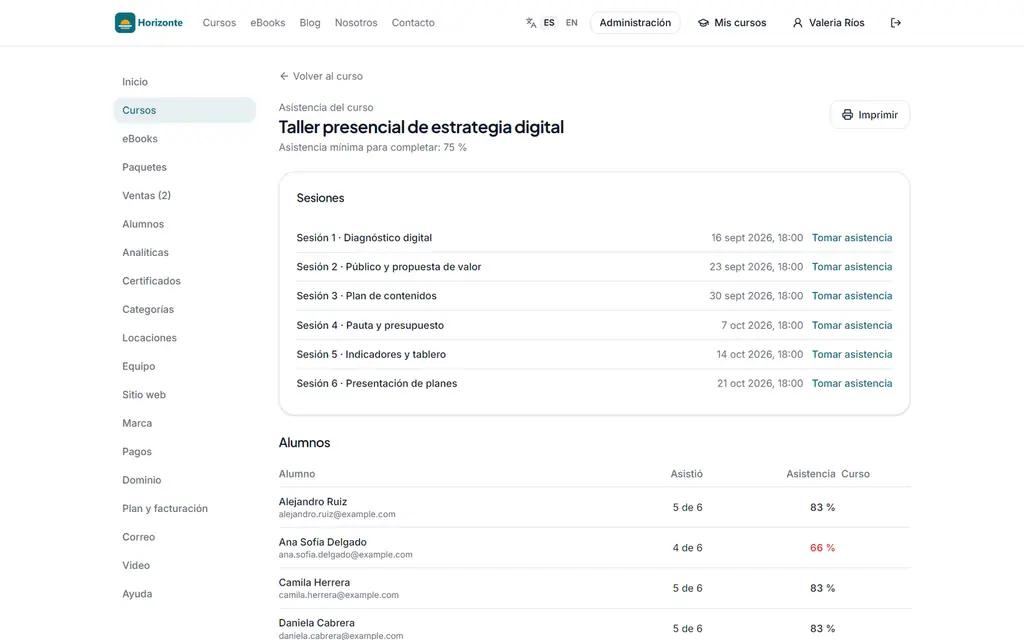Tomar asistencia for Sesión 1 Diagnóstico digital
Viewport: 1024px width, 640px height.
(x=852, y=238)
